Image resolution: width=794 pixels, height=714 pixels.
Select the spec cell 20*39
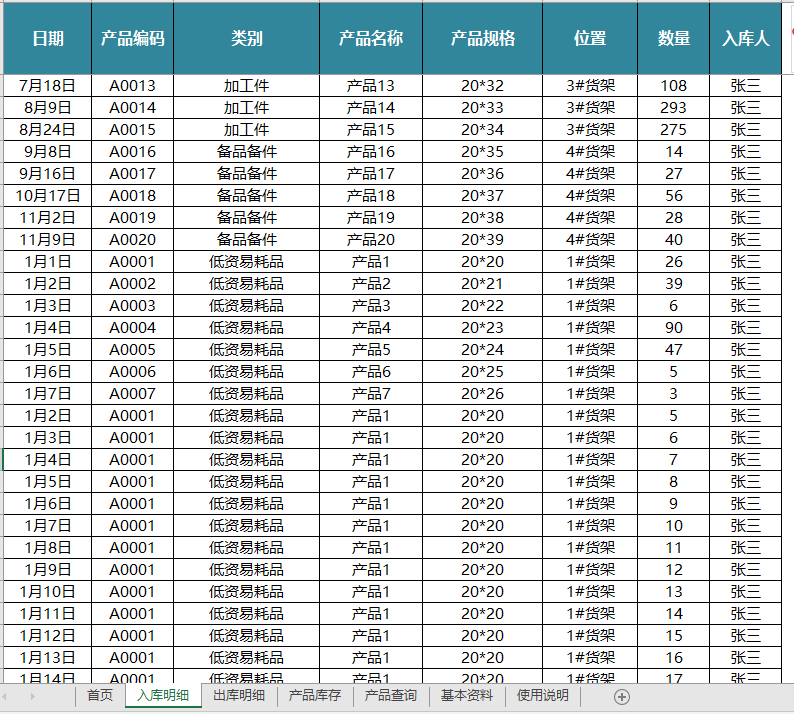point(483,240)
